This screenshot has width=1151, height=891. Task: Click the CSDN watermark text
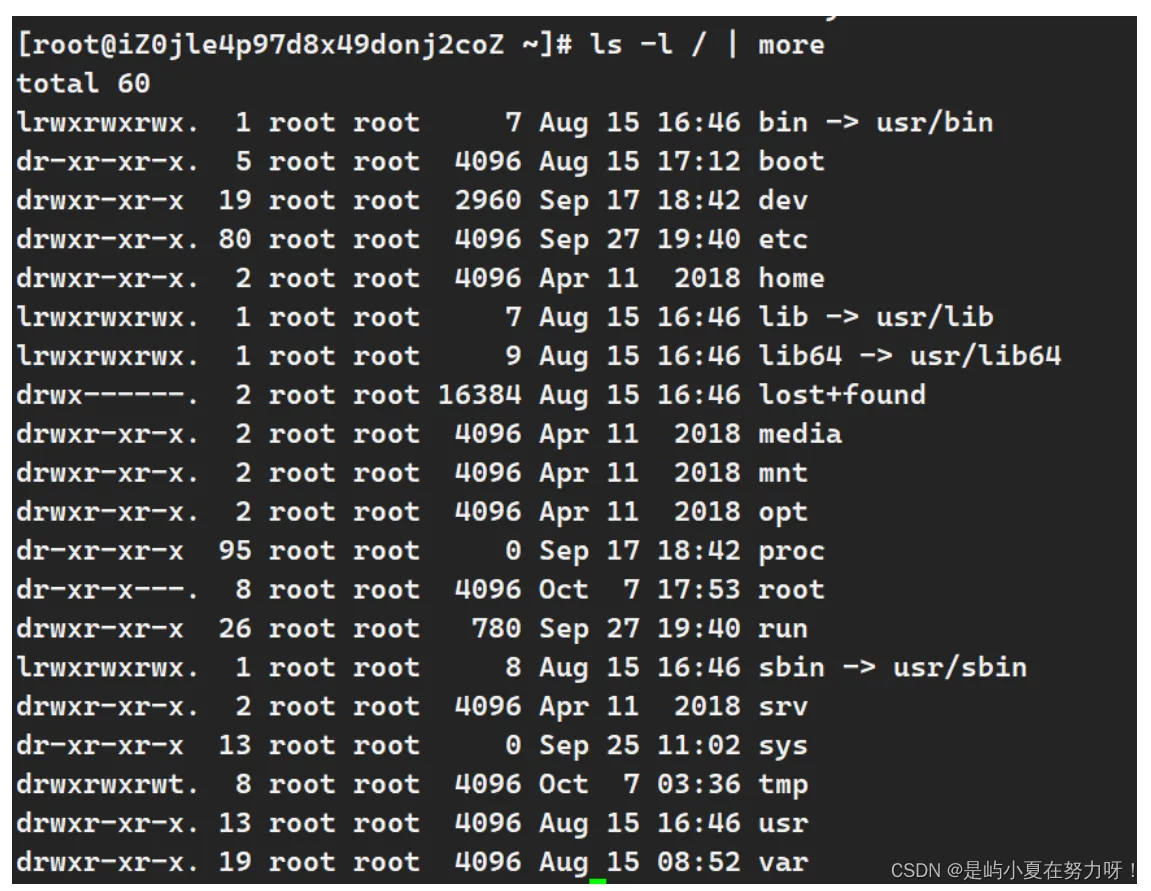click(1013, 870)
